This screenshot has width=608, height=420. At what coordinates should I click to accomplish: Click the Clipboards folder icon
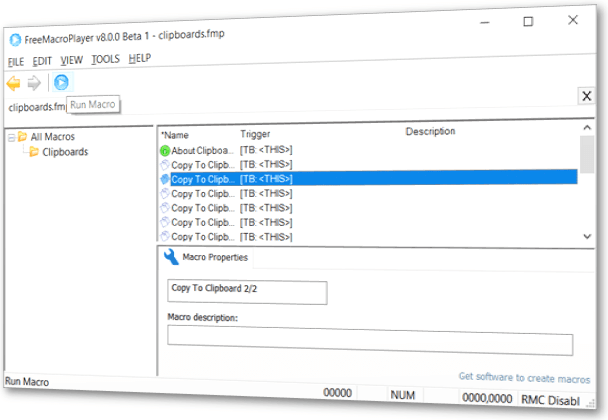(34, 152)
